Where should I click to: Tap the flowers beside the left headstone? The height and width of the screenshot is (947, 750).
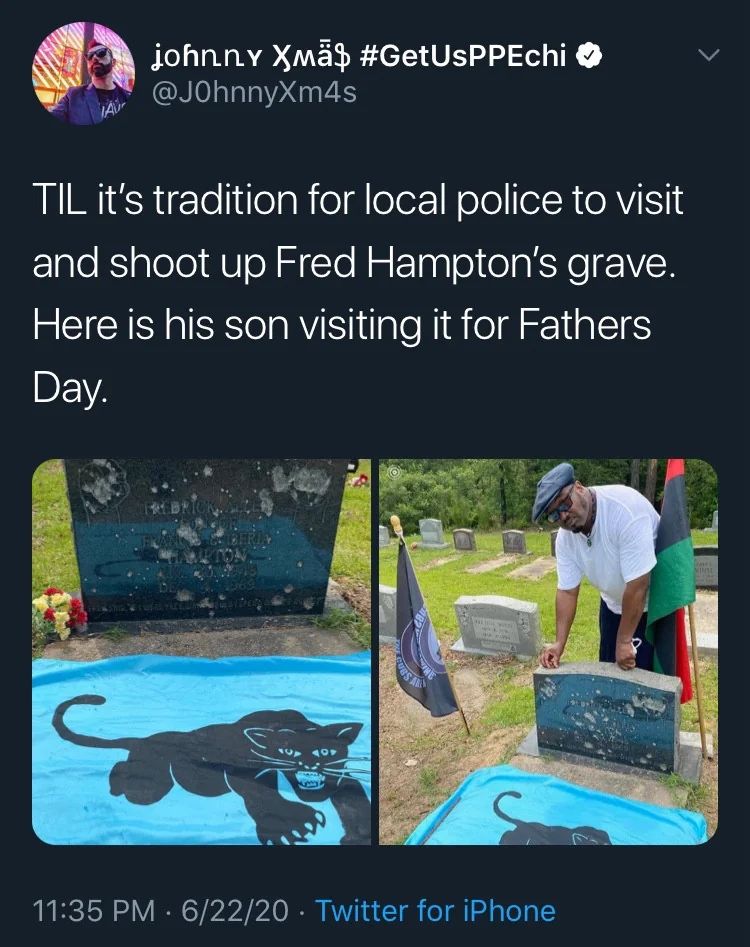pos(59,613)
